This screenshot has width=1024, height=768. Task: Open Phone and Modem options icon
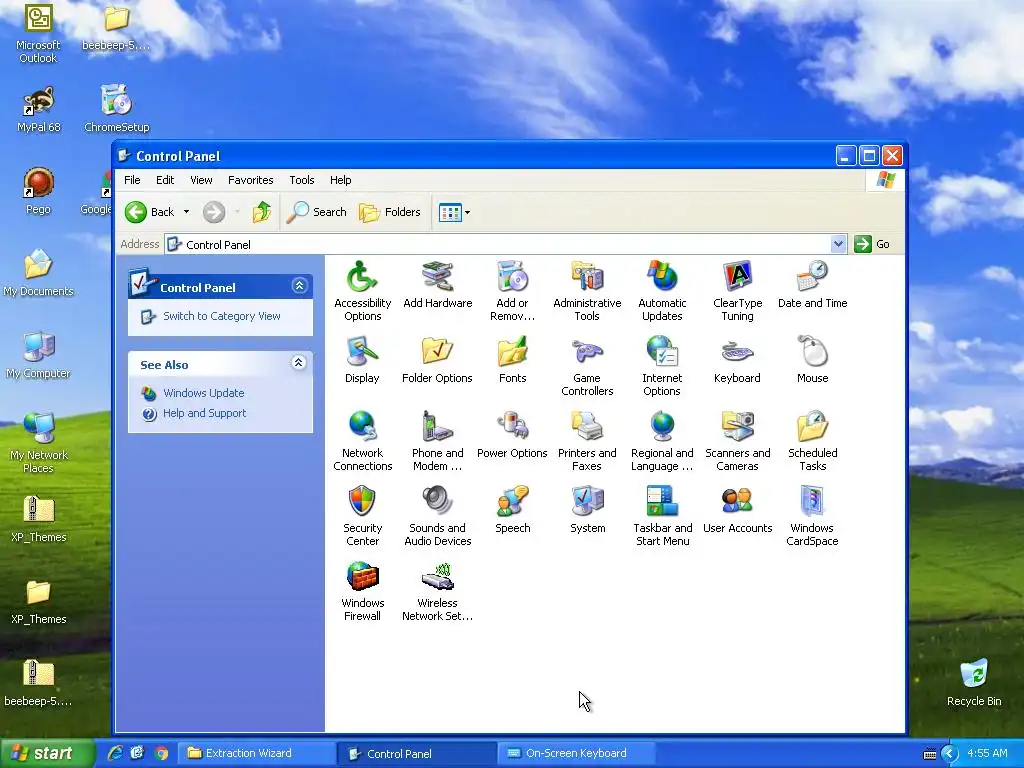coord(438,440)
